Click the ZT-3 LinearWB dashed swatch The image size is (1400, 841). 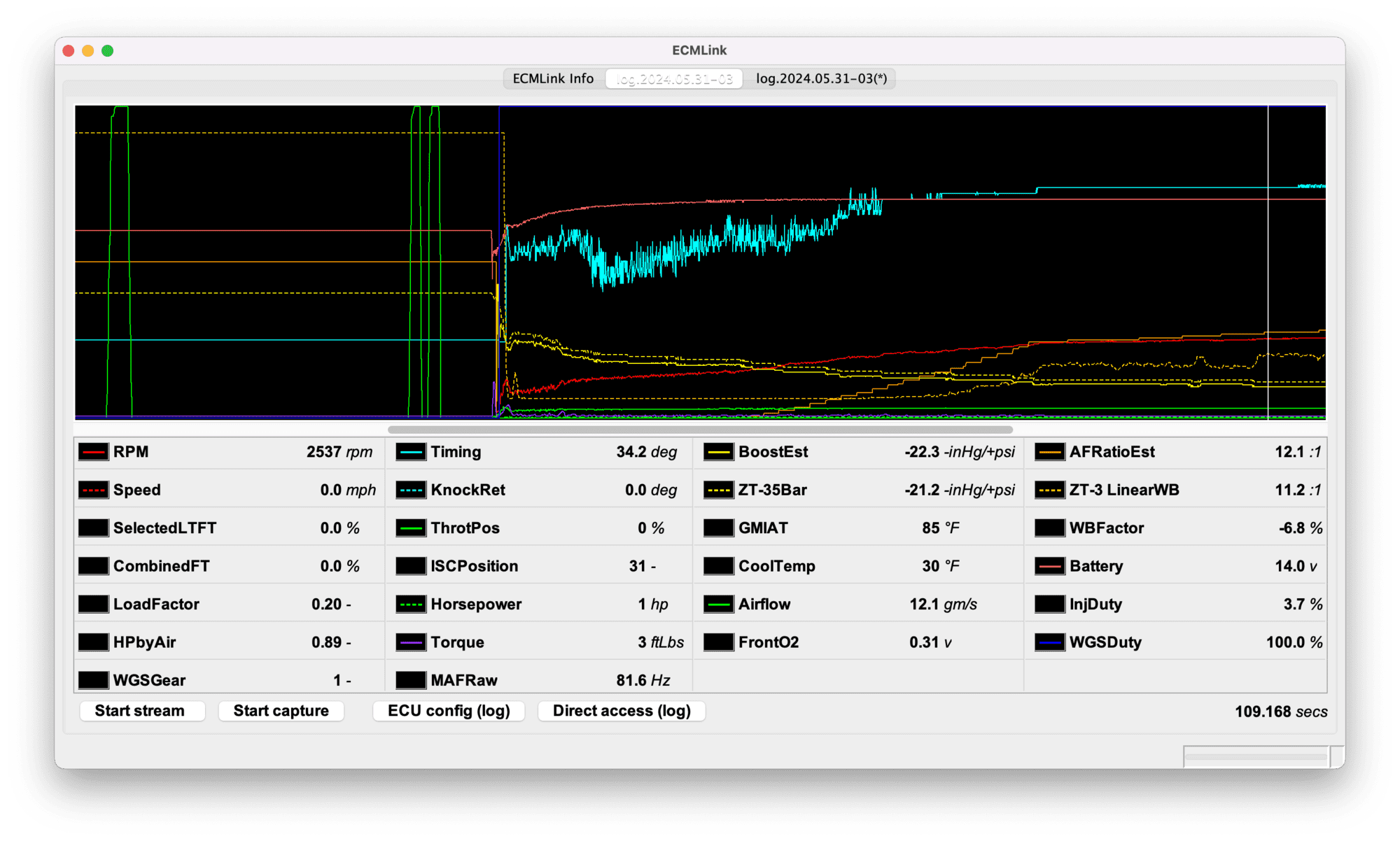pos(1049,490)
